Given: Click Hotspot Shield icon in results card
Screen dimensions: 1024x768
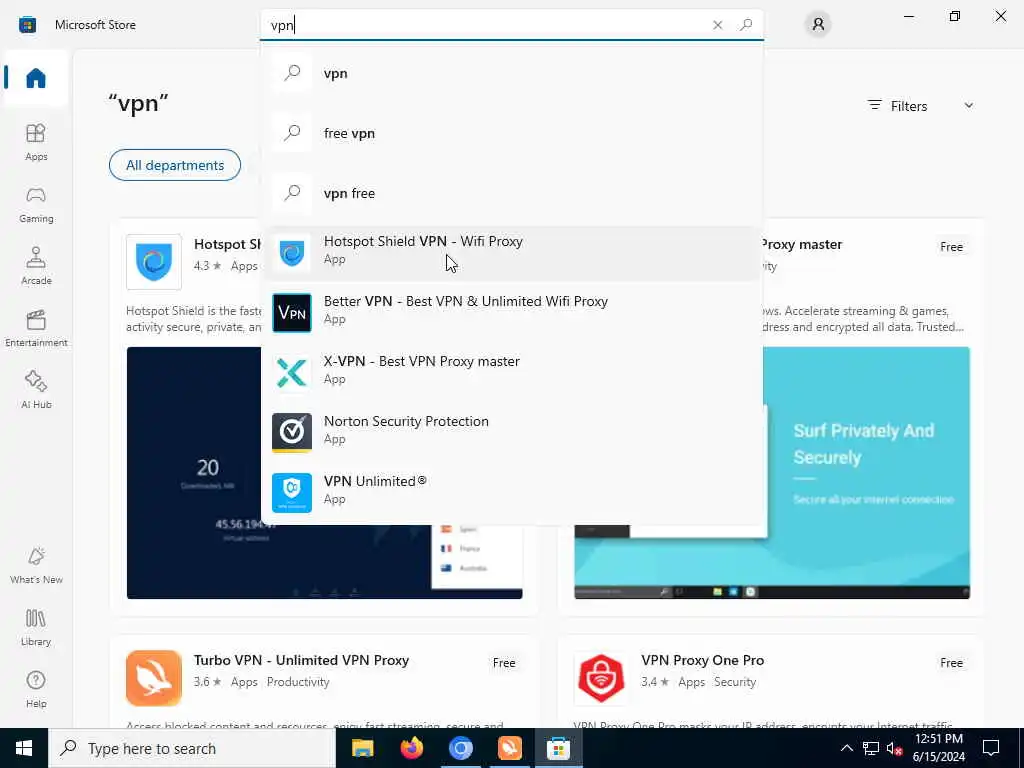Looking at the screenshot, I should point(153,262).
